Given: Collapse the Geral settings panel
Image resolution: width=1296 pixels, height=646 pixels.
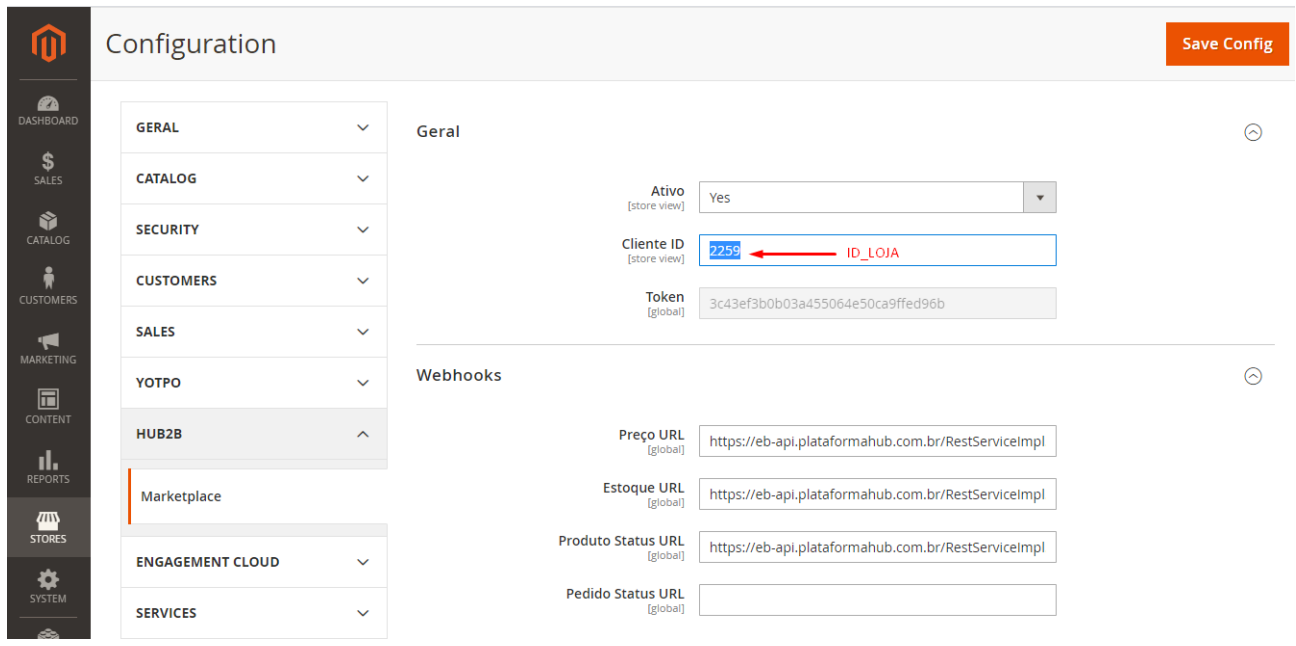Looking at the screenshot, I should pos(1253,132).
